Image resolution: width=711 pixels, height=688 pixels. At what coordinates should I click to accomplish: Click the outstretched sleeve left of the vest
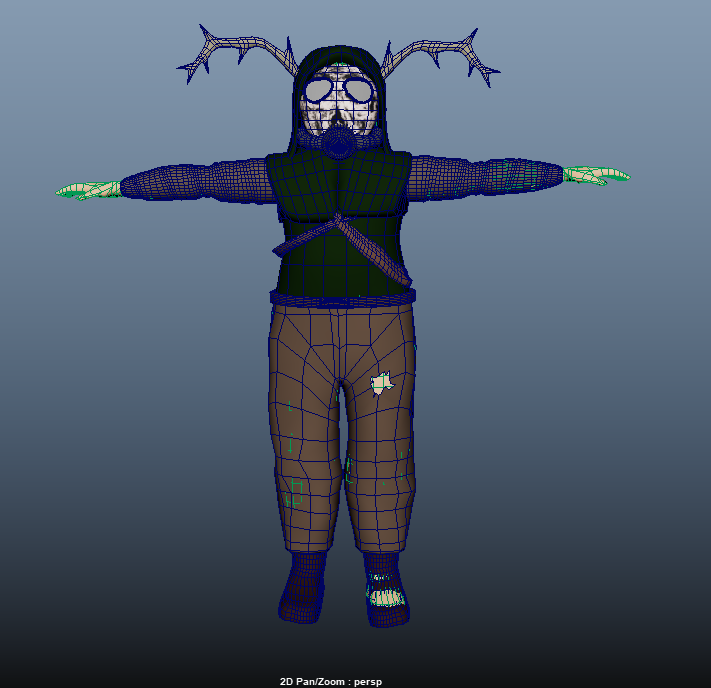coord(195,181)
